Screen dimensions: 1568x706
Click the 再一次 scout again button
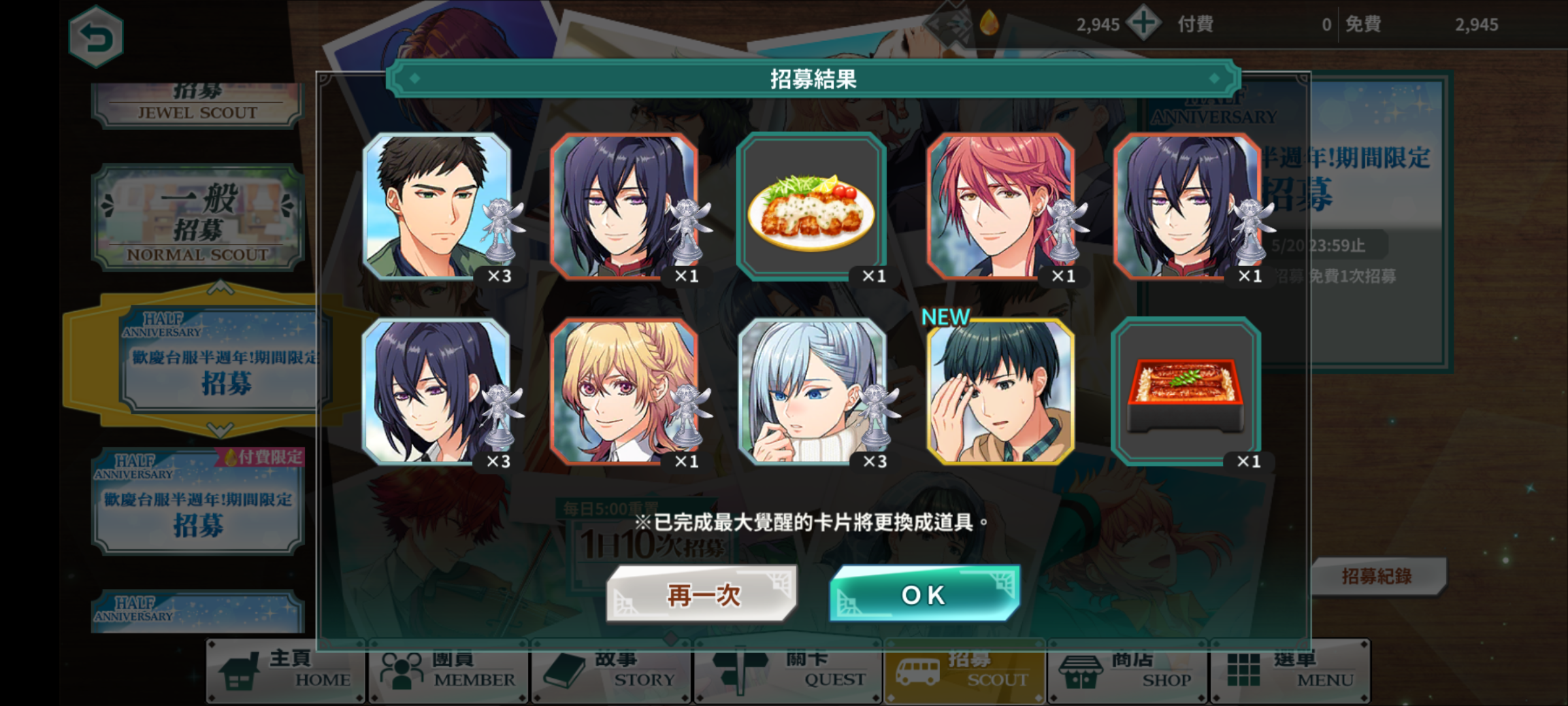point(702,594)
